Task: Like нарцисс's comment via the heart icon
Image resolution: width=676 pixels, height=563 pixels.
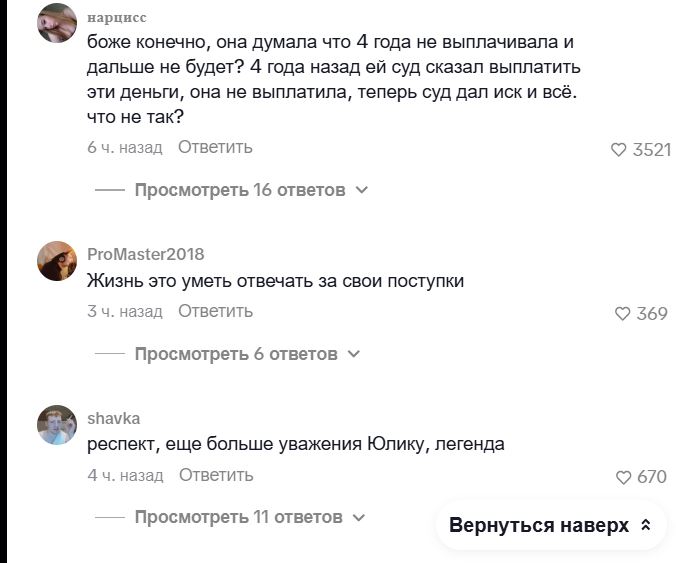Action: 618,150
